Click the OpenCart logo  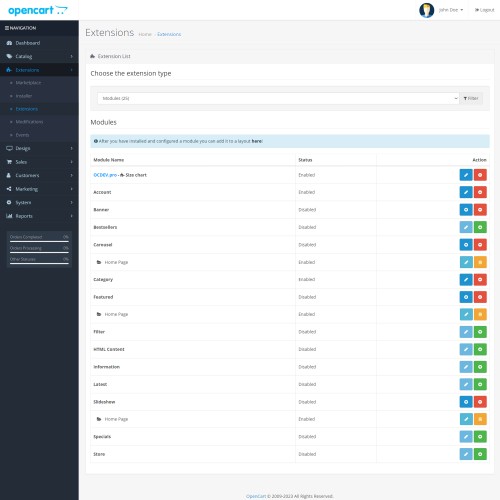coord(38,10)
